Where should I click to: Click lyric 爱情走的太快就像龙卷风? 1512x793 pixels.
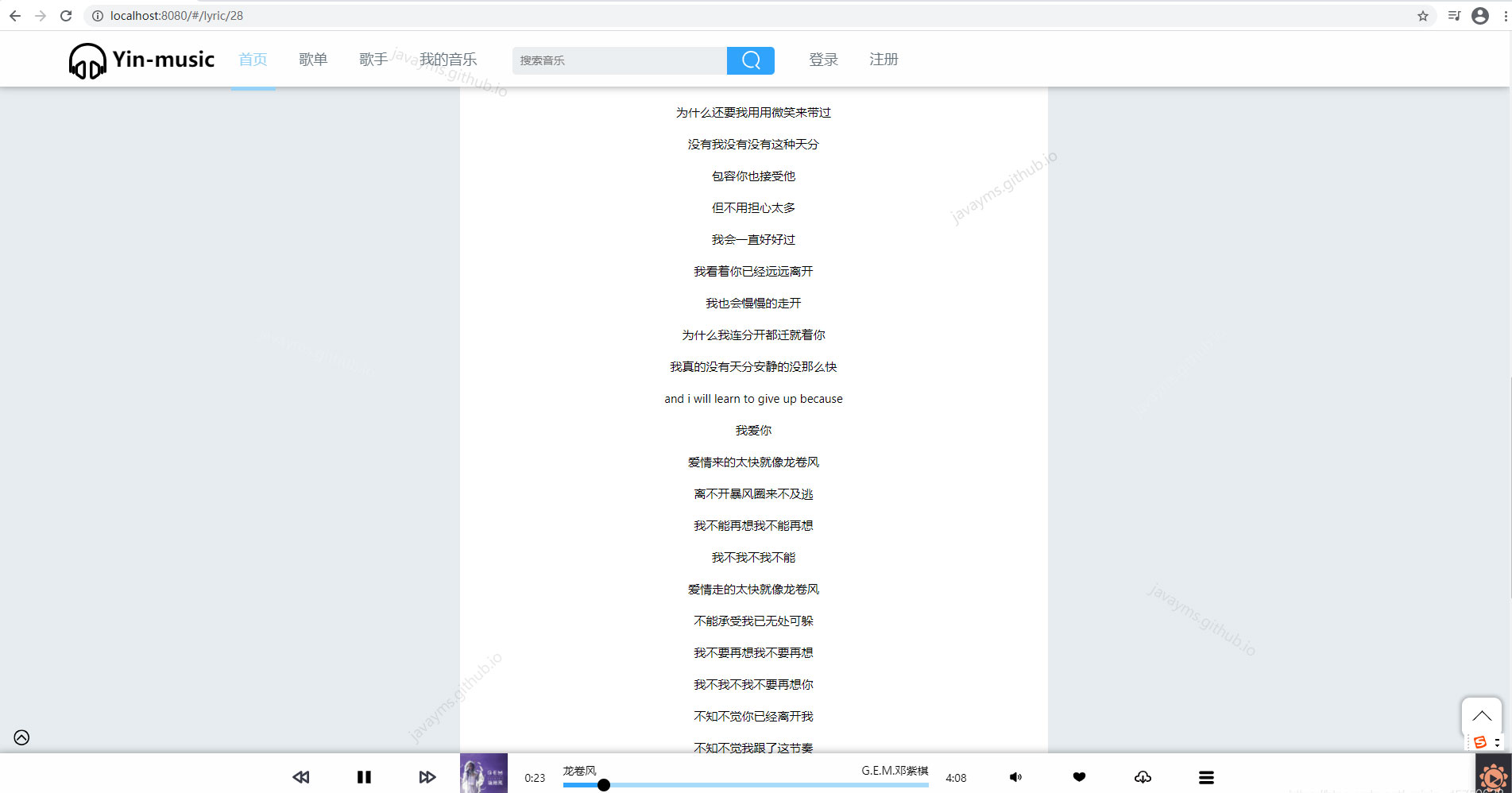[x=753, y=590]
